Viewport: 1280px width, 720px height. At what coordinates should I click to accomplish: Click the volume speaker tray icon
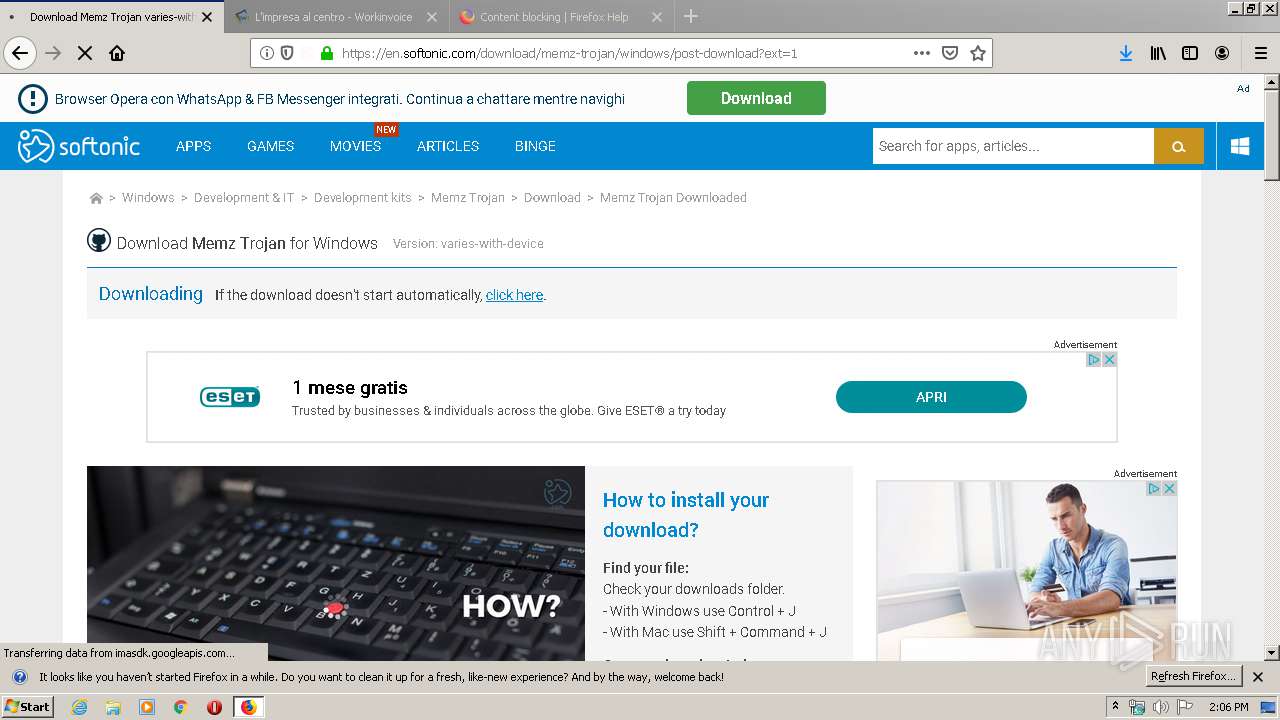[x=1160, y=707]
